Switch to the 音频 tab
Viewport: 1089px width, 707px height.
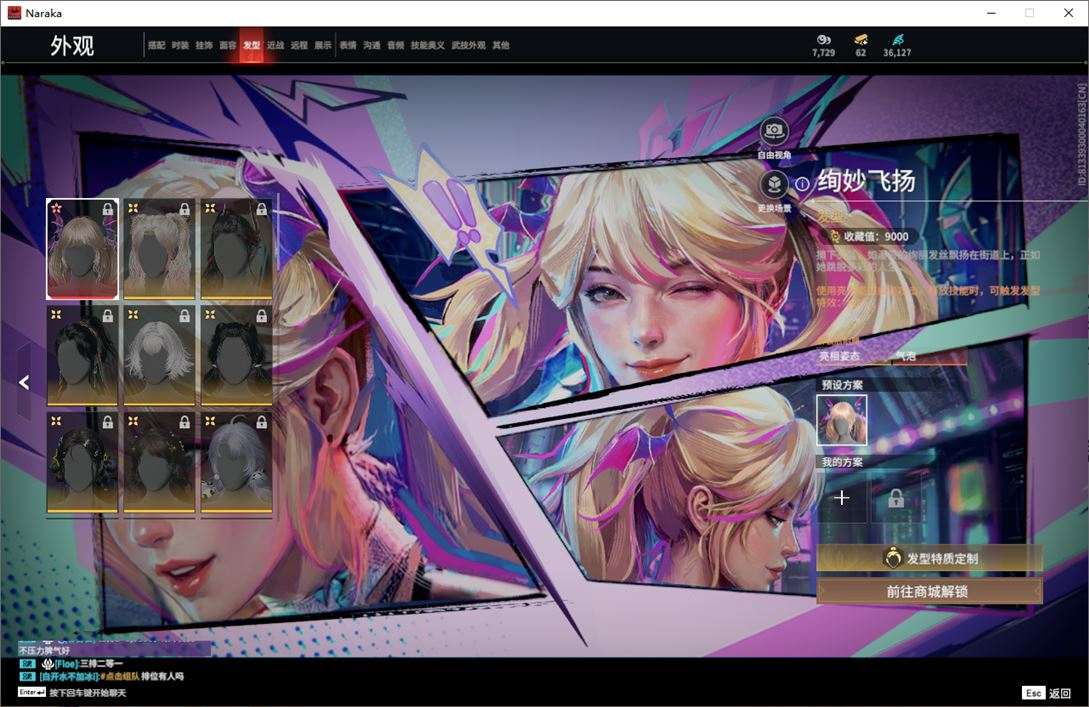click(x=395, y=45)
